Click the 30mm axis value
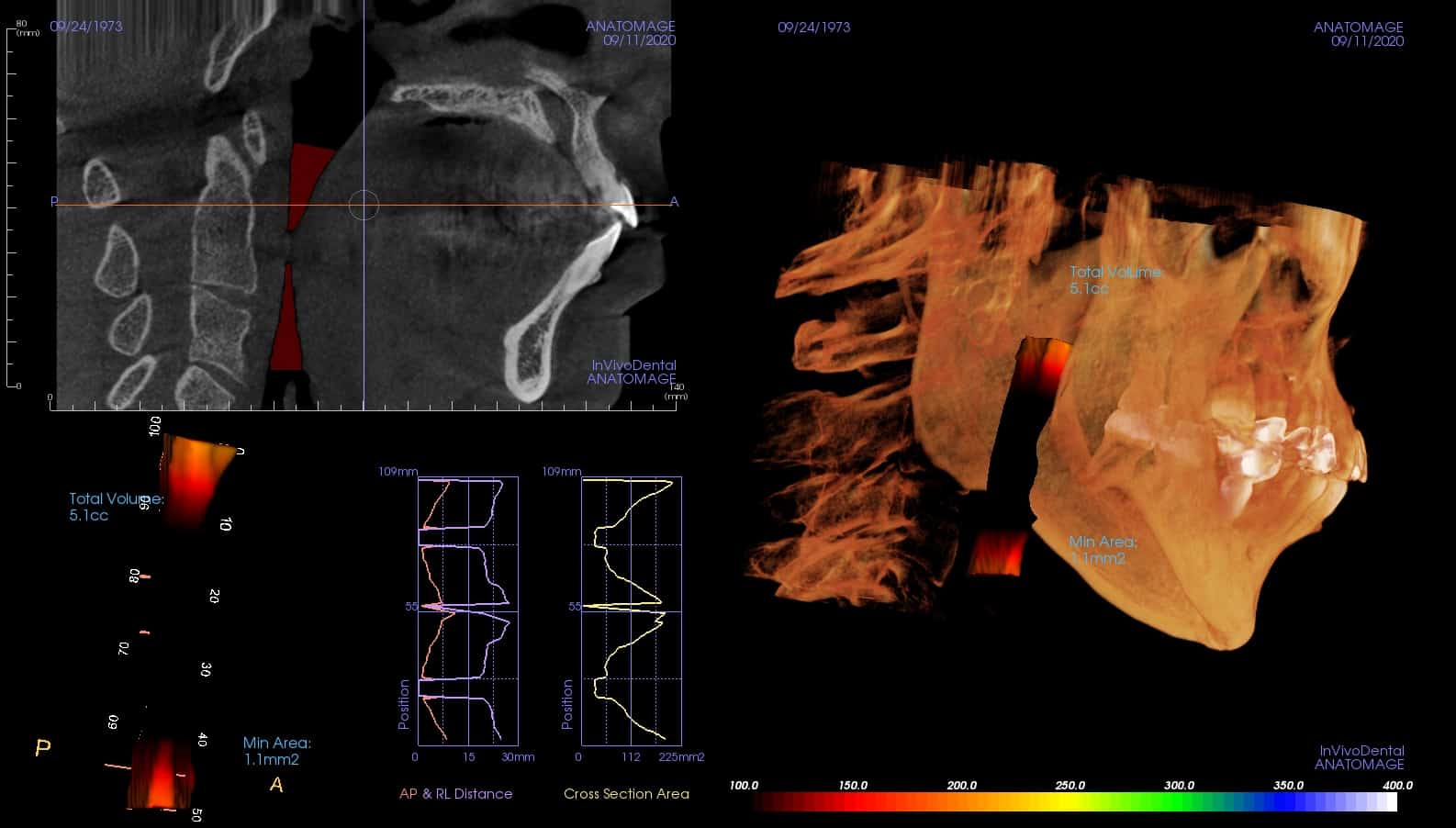This screenshot has height=828, width=1456. (518, 757)
